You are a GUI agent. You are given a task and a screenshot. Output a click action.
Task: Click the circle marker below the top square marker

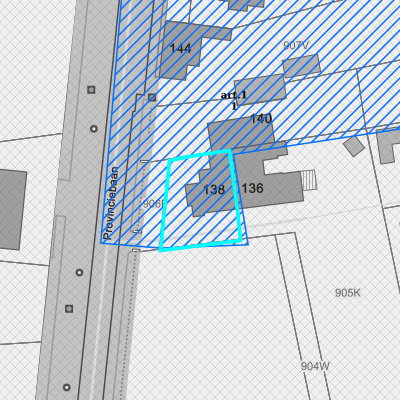(94, 129)
